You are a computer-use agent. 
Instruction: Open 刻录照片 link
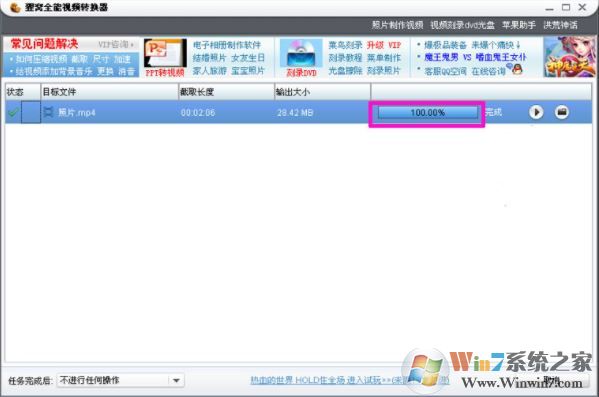point(384,71)
